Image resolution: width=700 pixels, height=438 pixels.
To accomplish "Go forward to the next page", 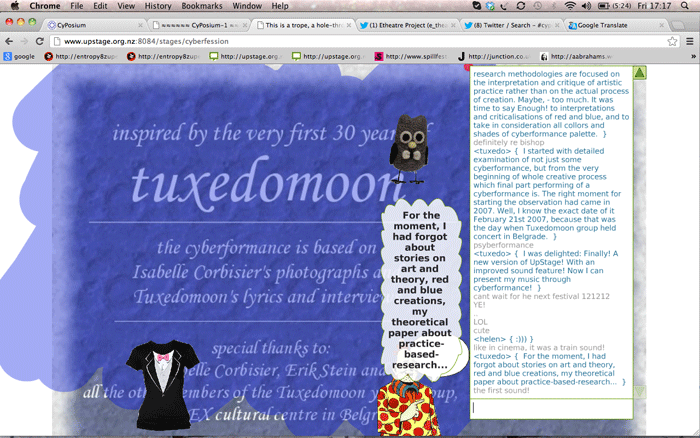I will (24, 41).
